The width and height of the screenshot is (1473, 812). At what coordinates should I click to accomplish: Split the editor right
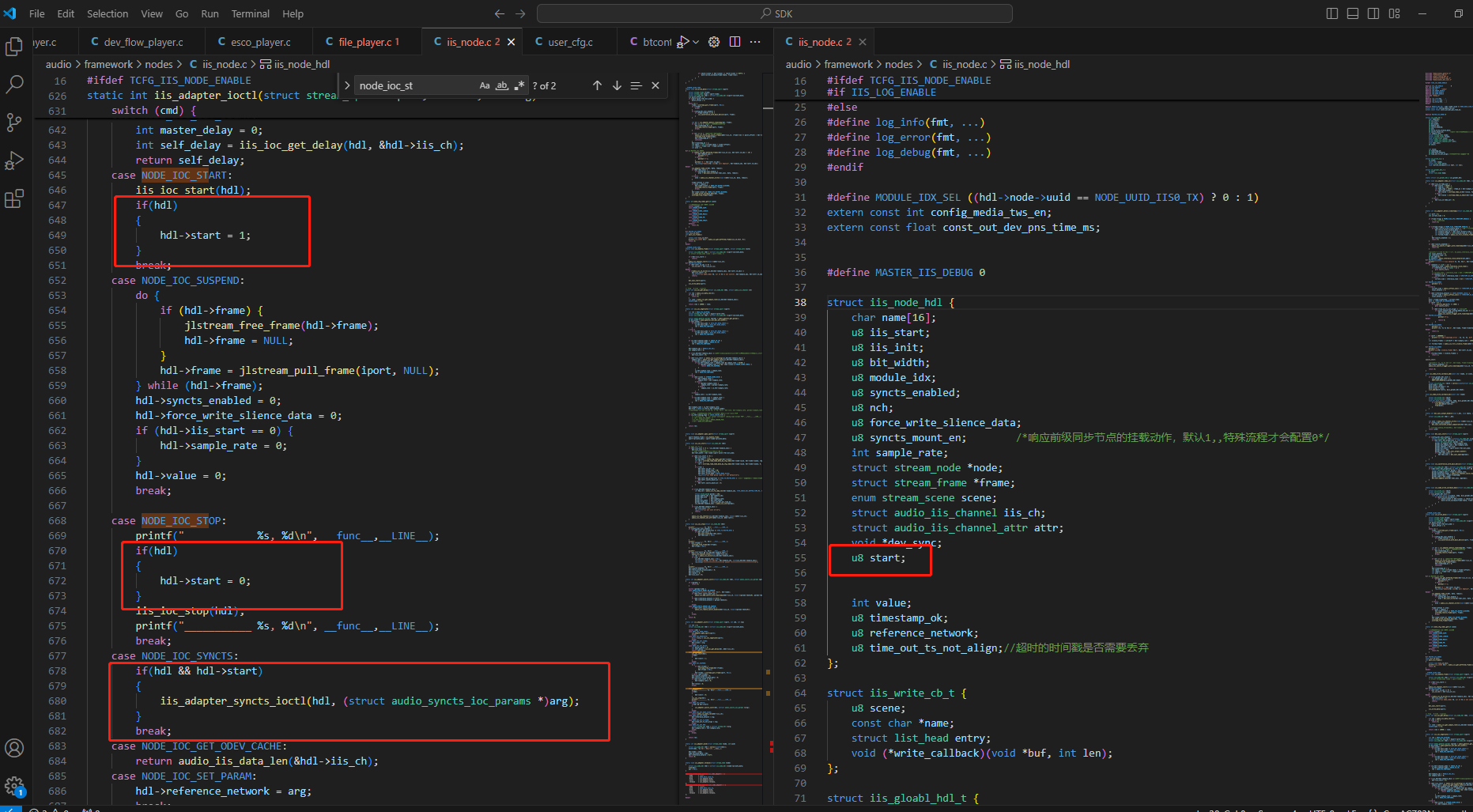tap(735, 42)
